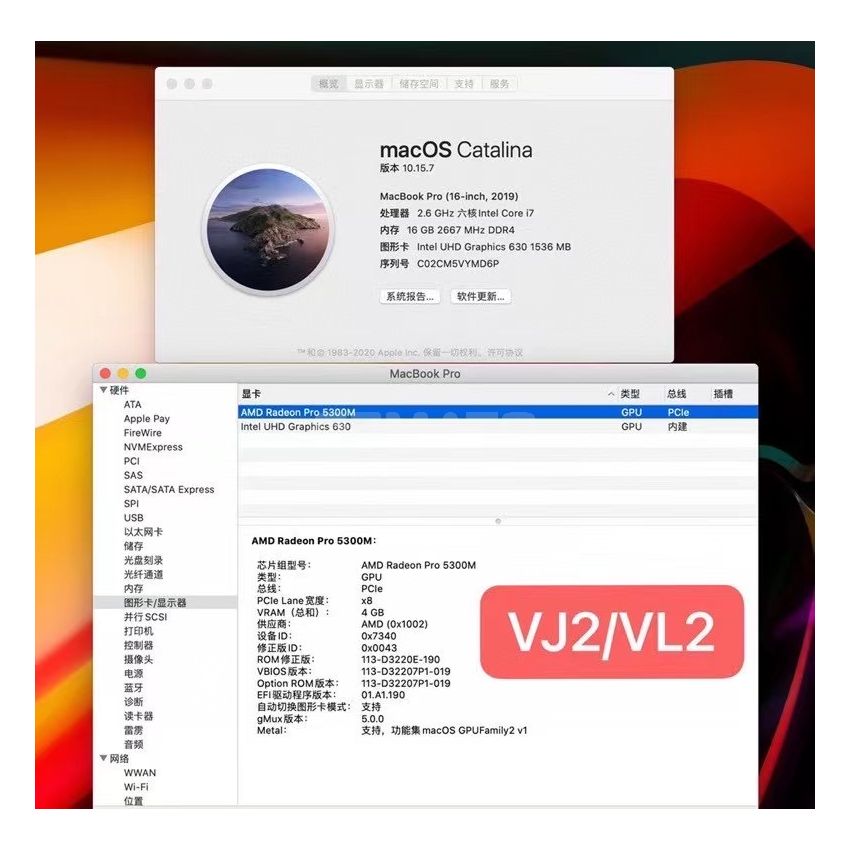The width and height of the screenshot is (850, 850).
Task: Select the AMD Radeon Pro 5300M row
Action: point(498,413)
